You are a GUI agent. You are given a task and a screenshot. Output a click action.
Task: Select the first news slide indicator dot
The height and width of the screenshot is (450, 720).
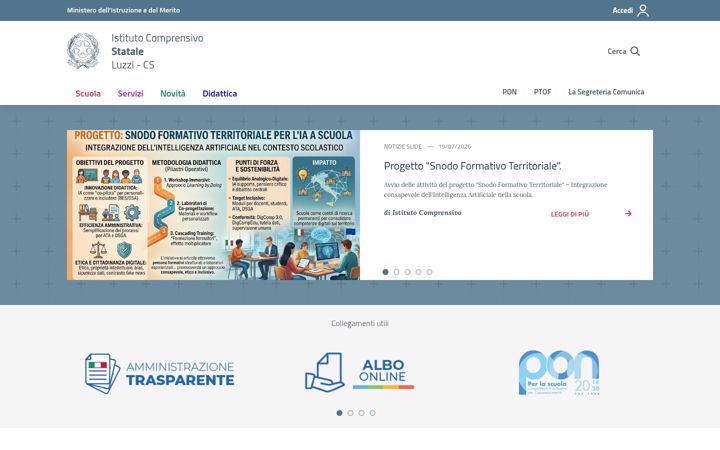click(385, 272)
